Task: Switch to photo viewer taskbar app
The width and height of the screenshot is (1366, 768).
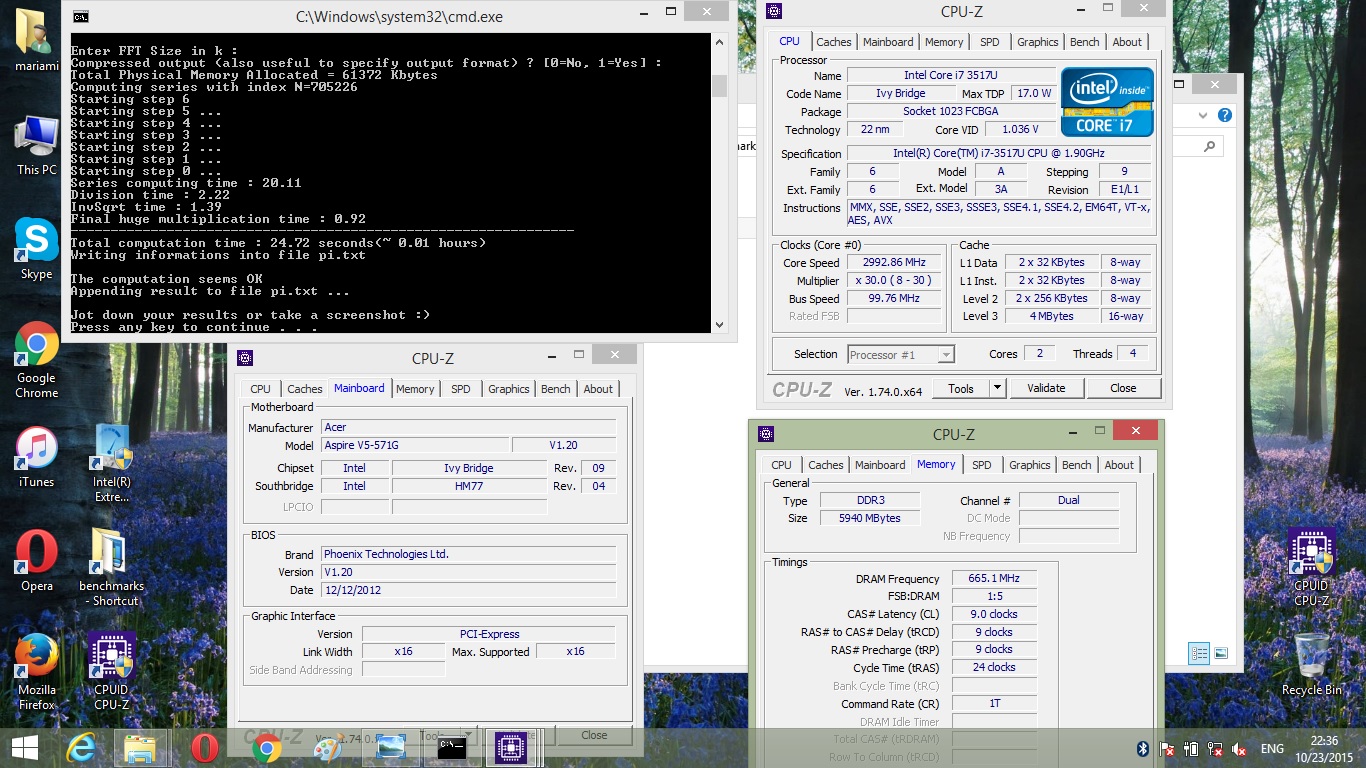Action: coord(390,748)
